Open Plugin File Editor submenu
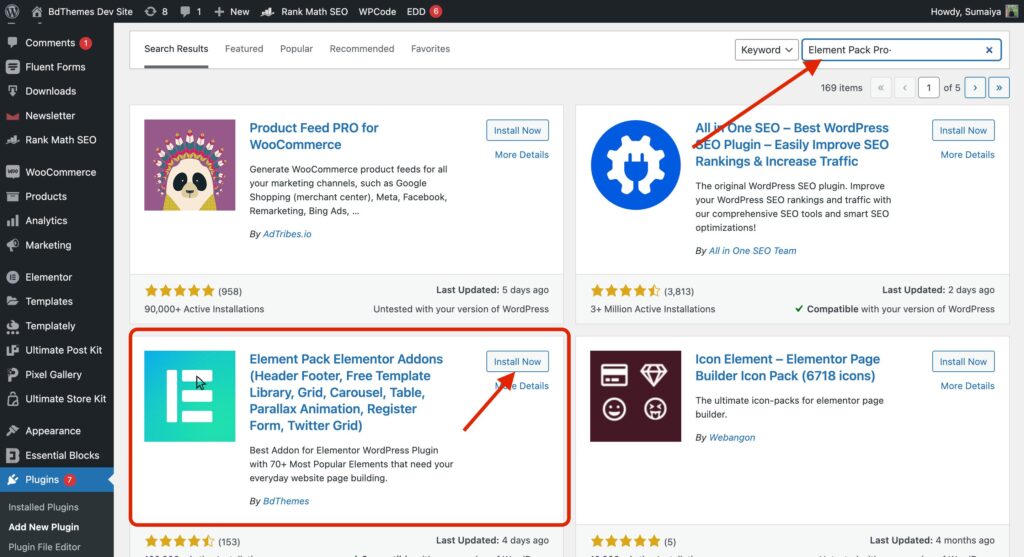Image resolution: width=1024 pixels, height=557 pixels. pyautogui.click(x=44, y=547)
